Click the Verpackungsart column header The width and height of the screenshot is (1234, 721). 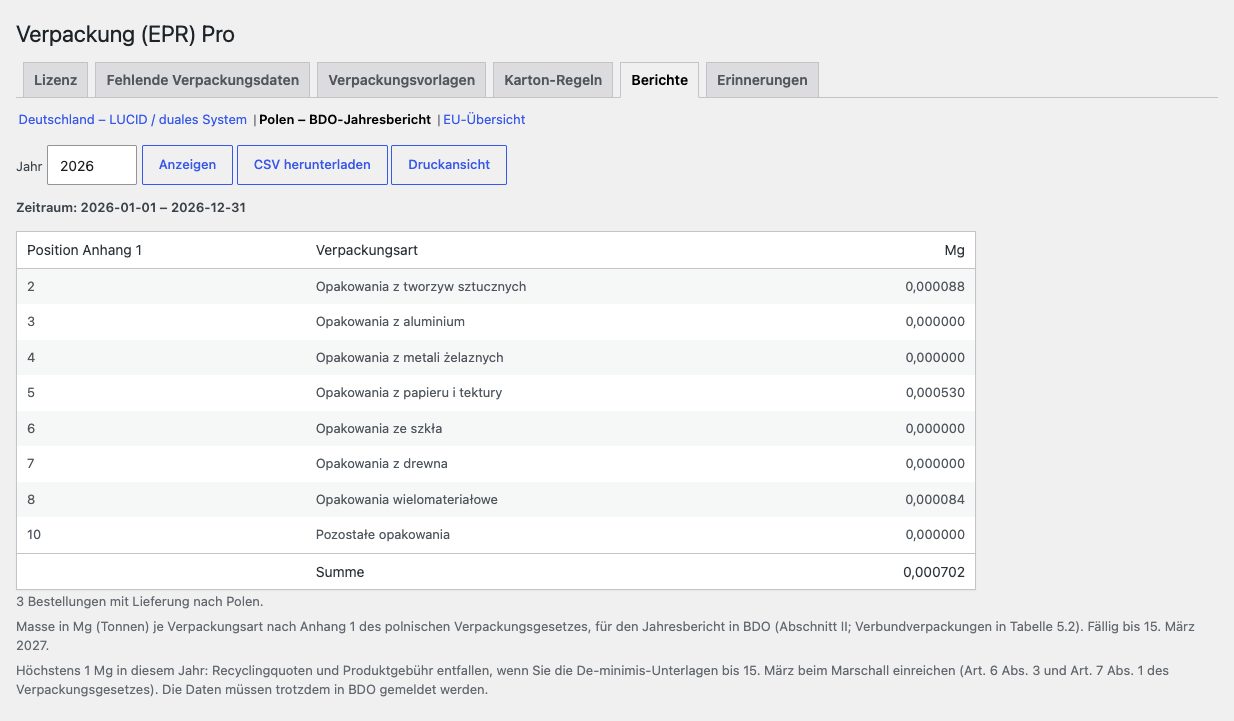pyautogui.click(x=367, y=250)
